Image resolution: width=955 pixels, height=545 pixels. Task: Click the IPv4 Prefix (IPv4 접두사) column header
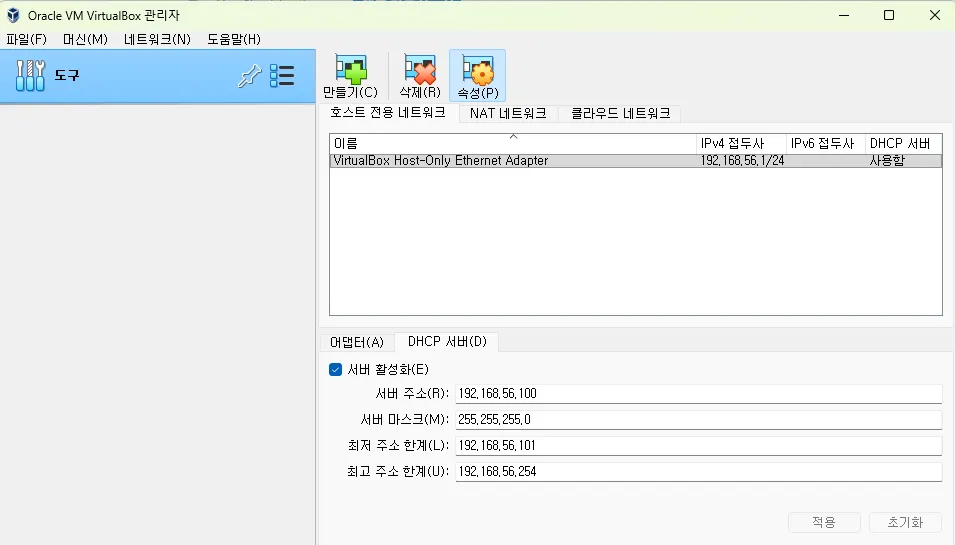click(741, 144)
